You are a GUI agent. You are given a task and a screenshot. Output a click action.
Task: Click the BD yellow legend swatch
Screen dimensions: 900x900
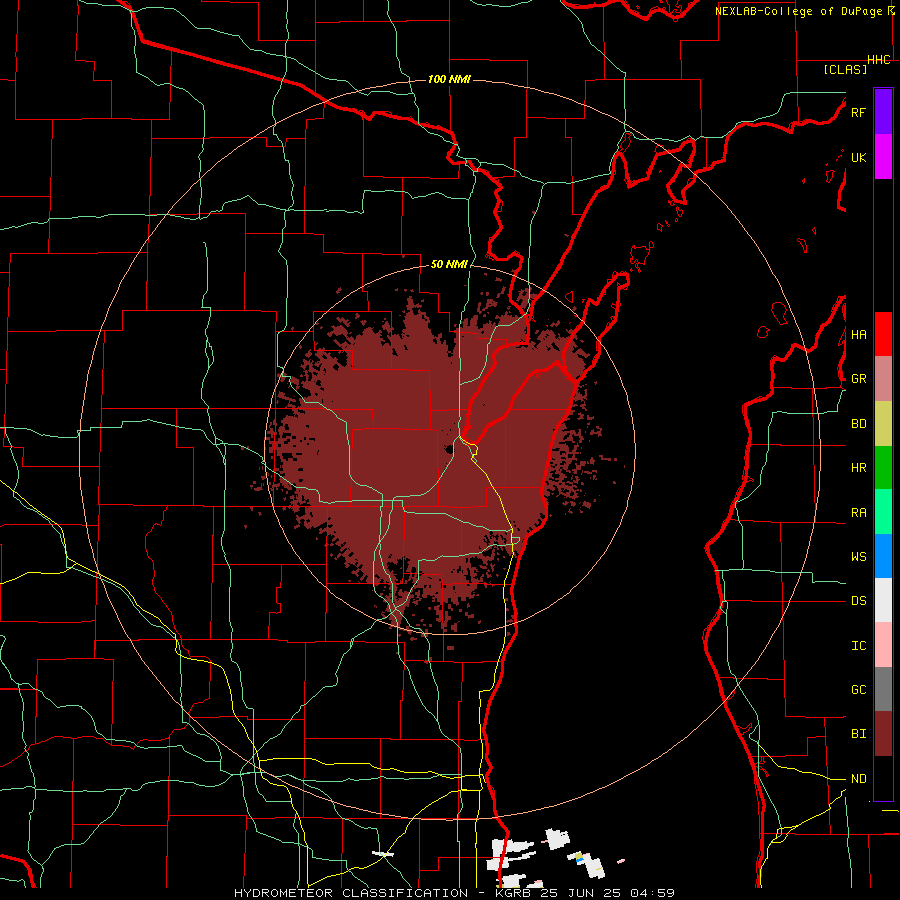click(x=883, y=423)
